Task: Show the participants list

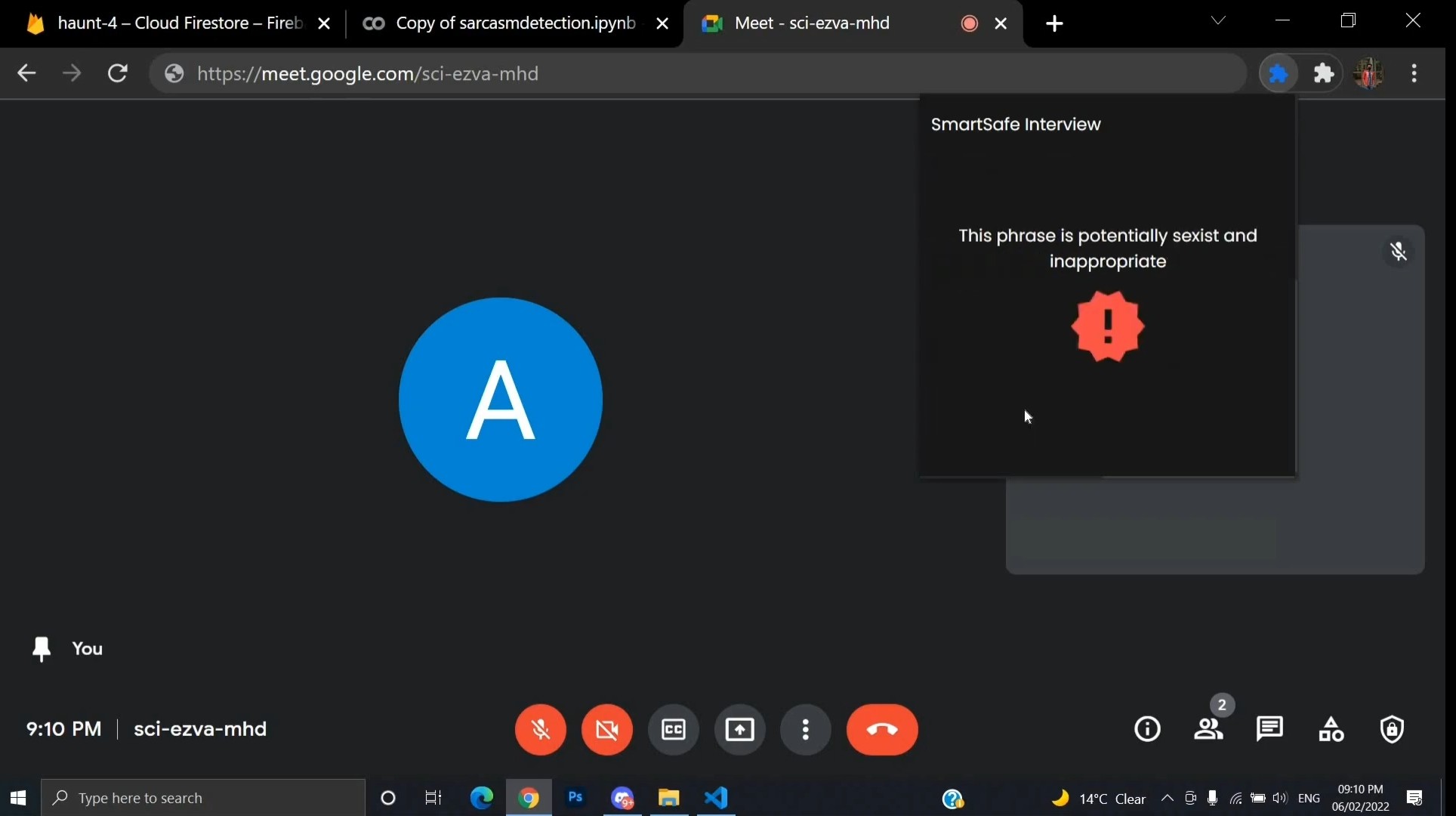Action: point(1208,729)
